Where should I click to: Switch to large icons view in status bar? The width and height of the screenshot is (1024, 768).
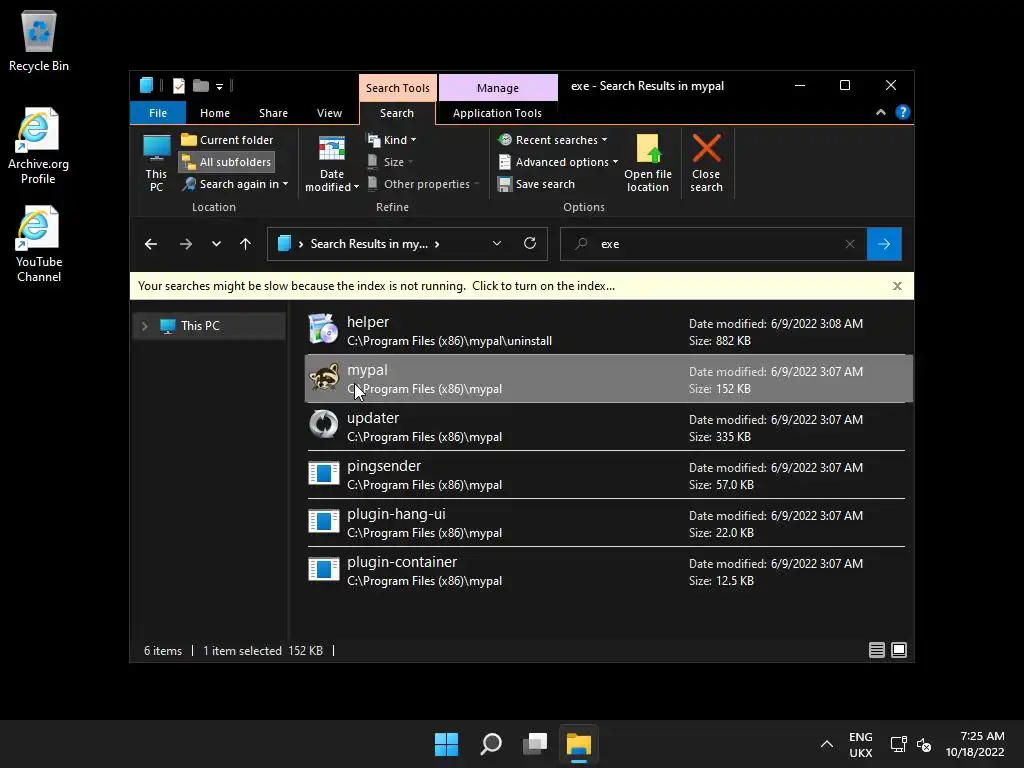click(899, 650)
